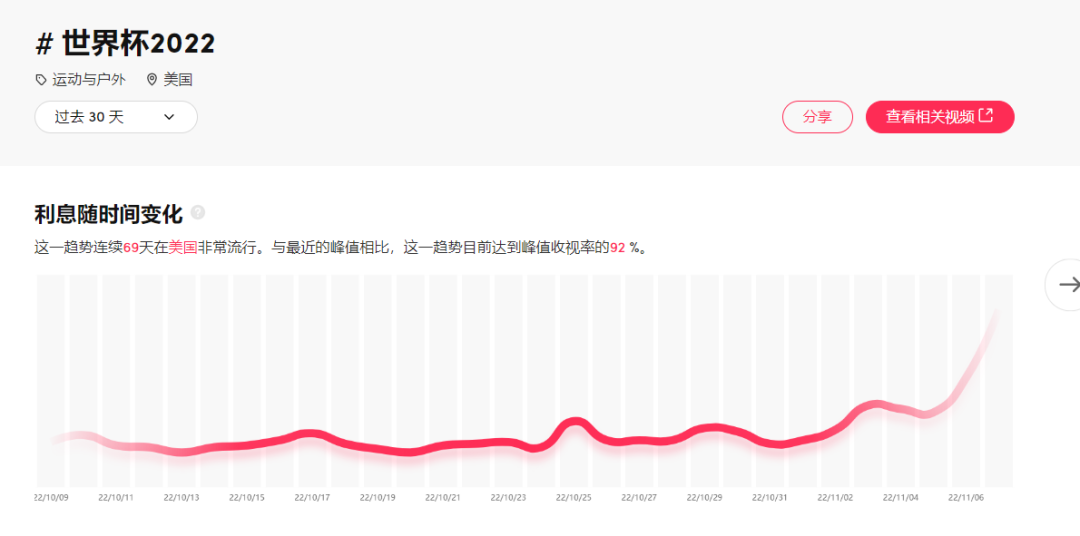
Task: Open related videos via 查看相关视频 text
Action: [x=929, y=117]
